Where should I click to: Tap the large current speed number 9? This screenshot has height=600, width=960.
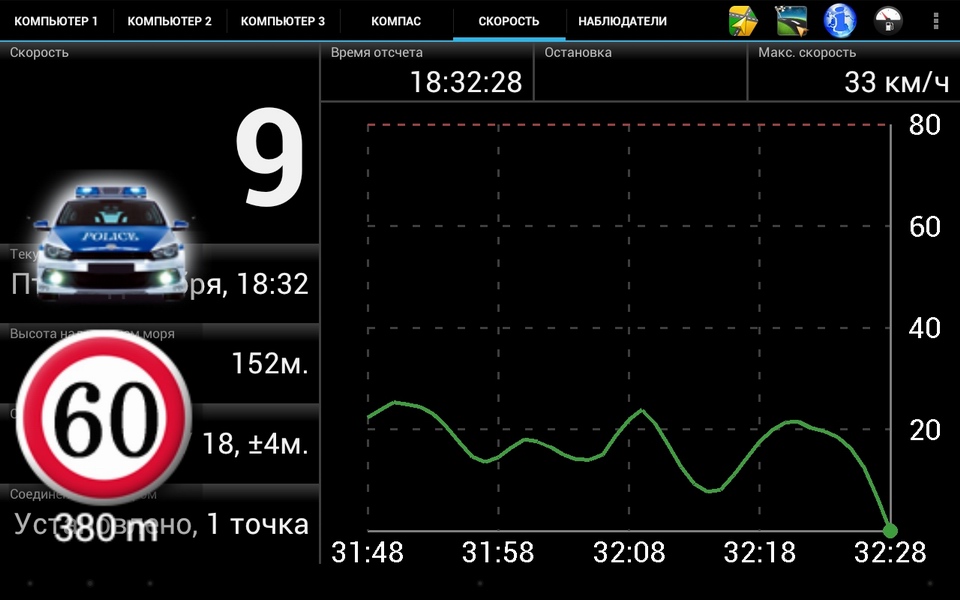(x=269, y=159)
